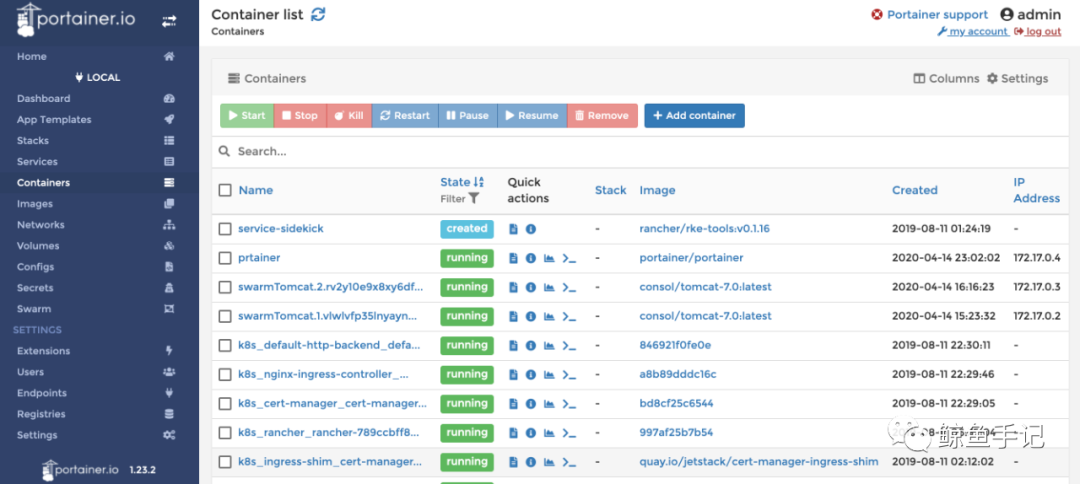Open logs icon for k8s_ingress-shim container

(x=513, y=462)
